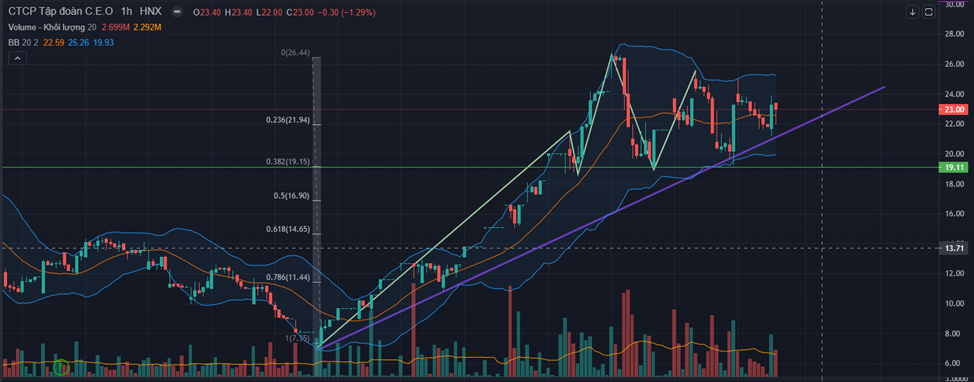Screen dimensions: 974x382
Task: Click the Fibonacci level label 0(26.44)
Action: point(295,53)
